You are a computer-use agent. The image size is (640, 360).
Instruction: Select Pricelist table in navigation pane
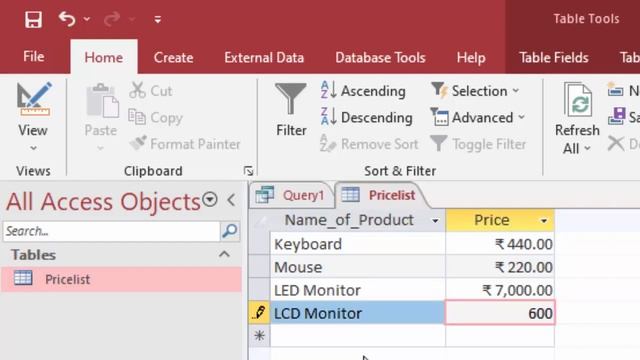click(122, 280)
